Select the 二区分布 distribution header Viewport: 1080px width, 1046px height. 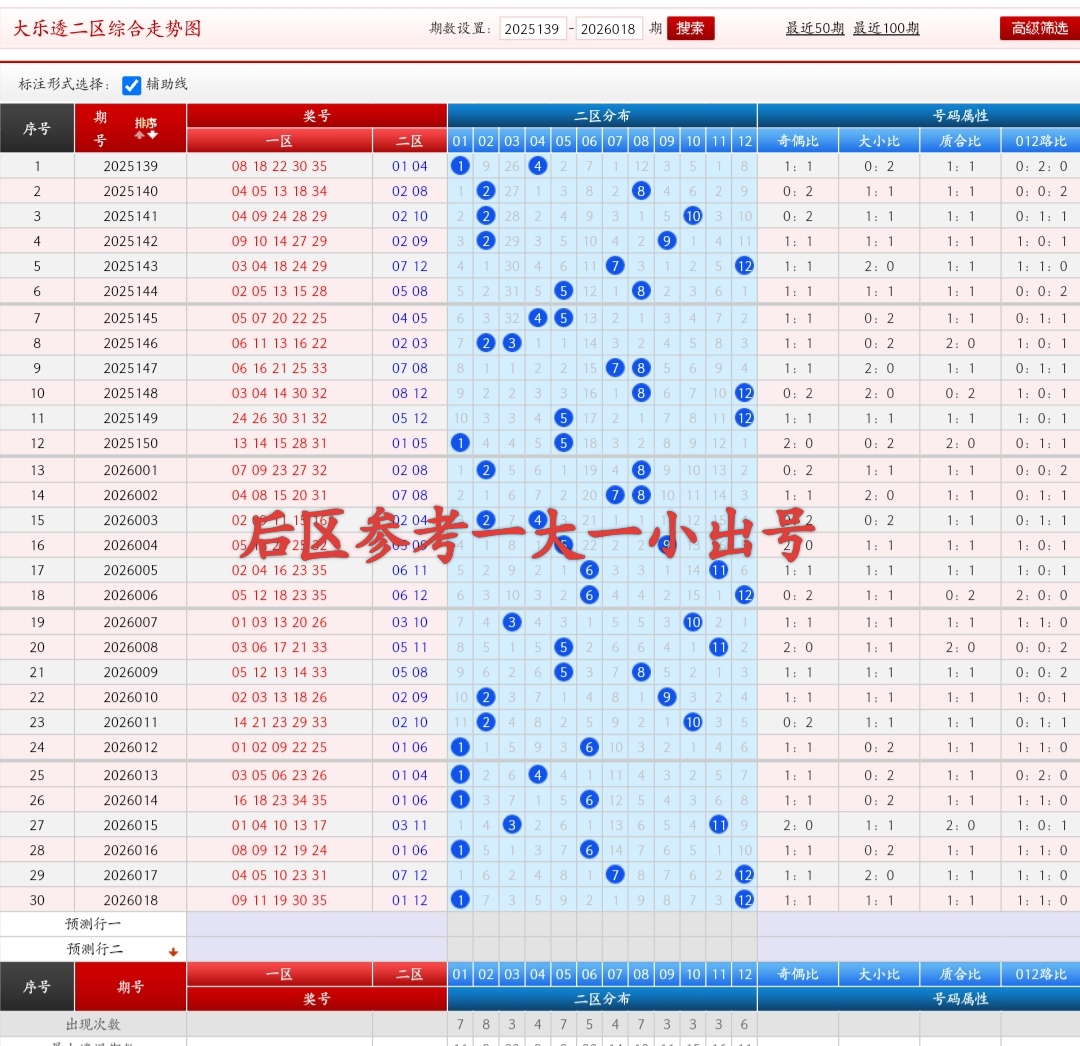(x=601, y=115)
